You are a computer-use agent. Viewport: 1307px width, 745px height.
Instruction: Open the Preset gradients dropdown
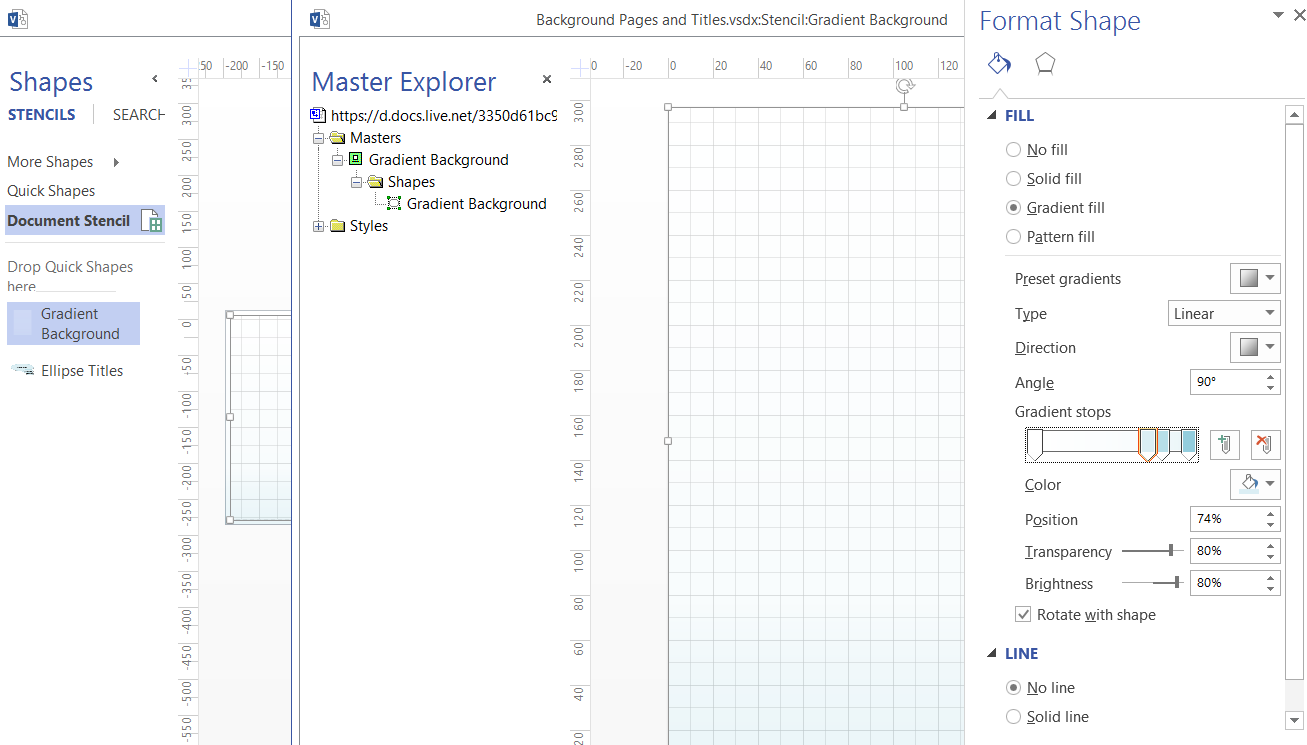pos(1255,279)
